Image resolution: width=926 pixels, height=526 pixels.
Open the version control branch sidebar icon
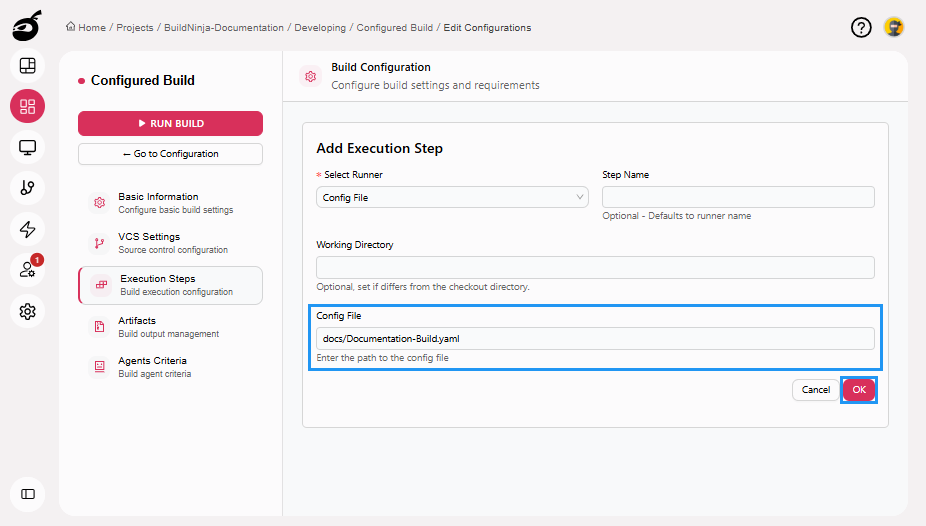27,188
